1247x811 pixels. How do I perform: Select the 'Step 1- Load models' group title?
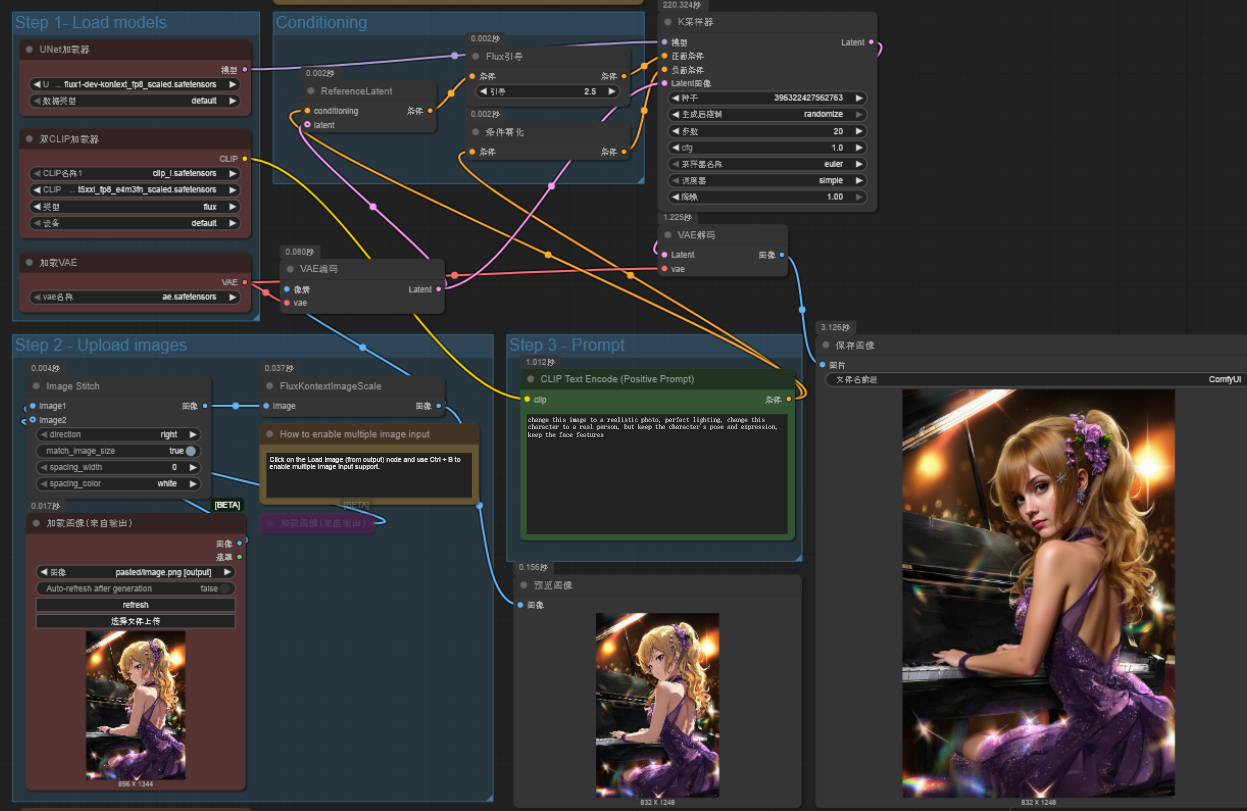coord(91,22)
